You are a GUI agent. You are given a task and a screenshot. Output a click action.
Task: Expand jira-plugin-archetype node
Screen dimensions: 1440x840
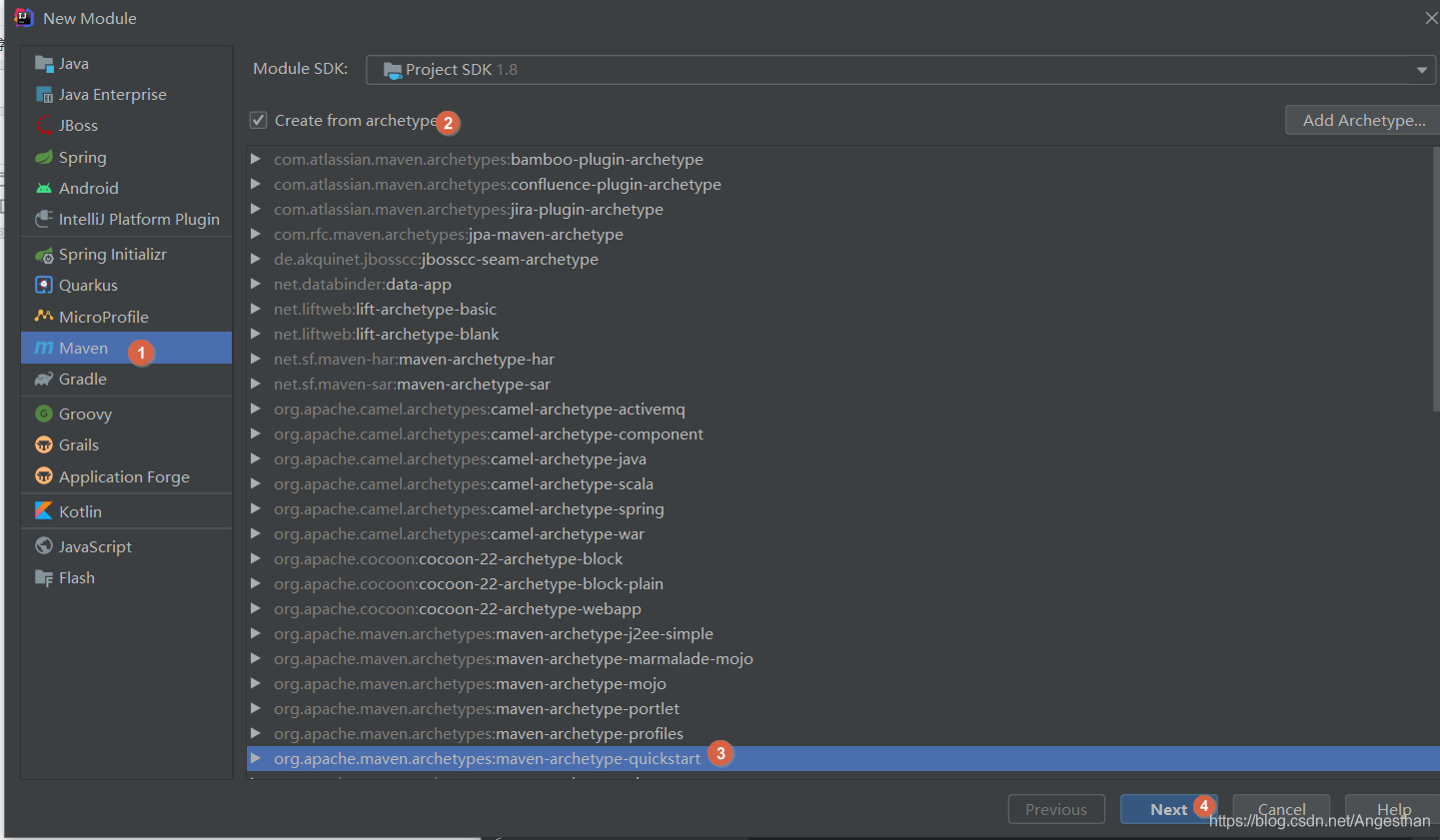[256, 209]
